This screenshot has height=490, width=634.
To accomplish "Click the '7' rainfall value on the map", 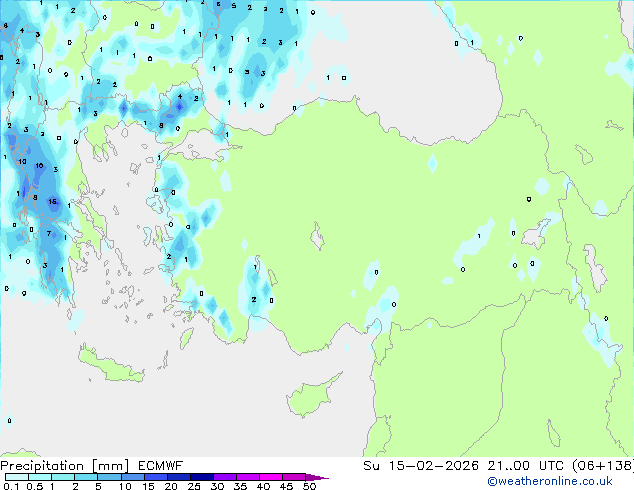I will (x=49, y=233).
